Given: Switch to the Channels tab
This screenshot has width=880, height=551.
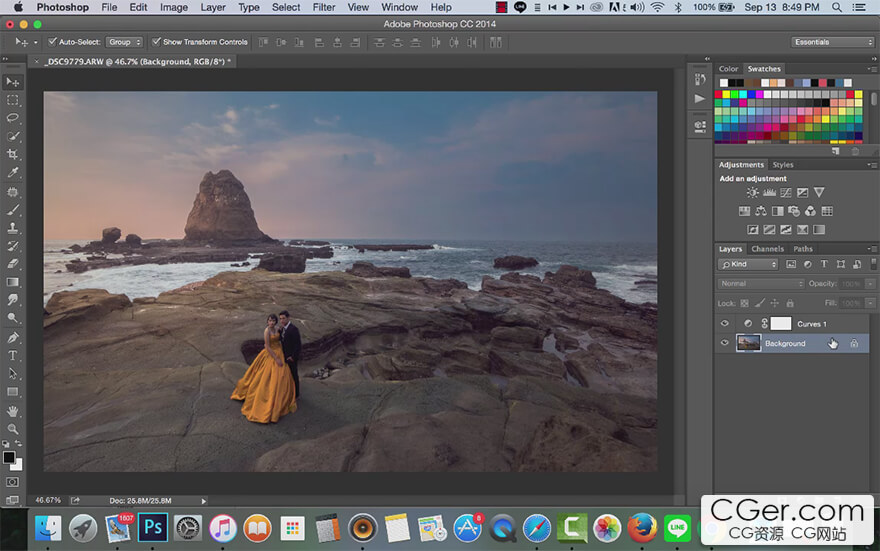Looking at the screenshot, I should (x=767, y=249).
